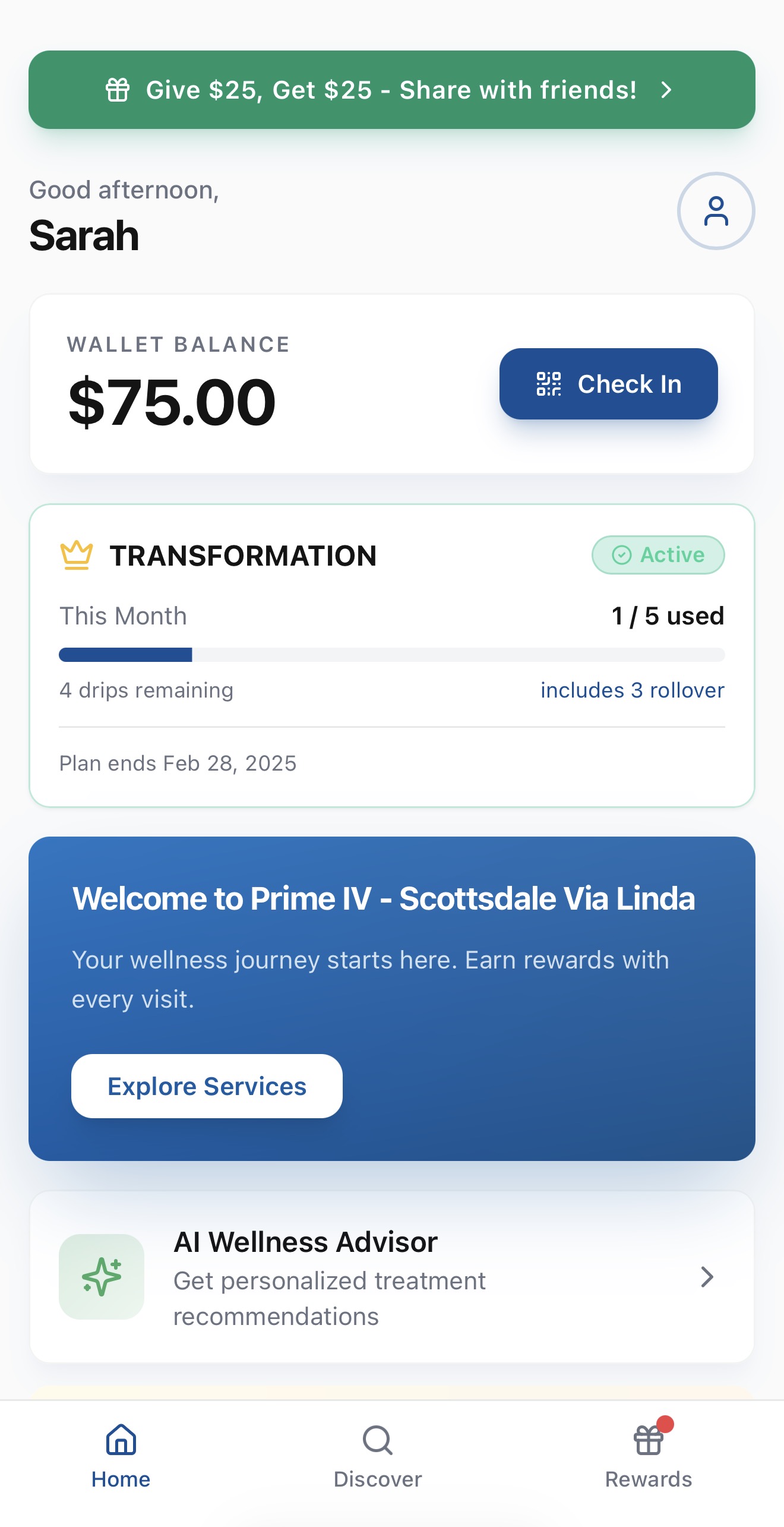This screenshot has width=784, height=1527.
Task: Expand referral banner via right chevron
Action: click(x=666, y=90)
